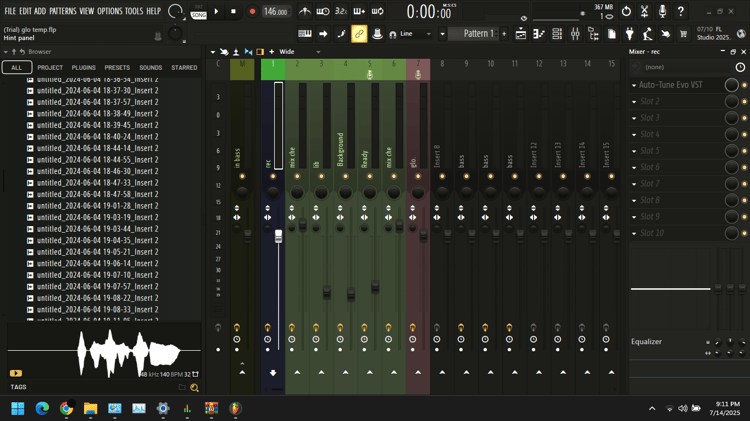This screenshot has height=421, width=750.
Task: Start playback with the play button
Action: tap(216, 11)
